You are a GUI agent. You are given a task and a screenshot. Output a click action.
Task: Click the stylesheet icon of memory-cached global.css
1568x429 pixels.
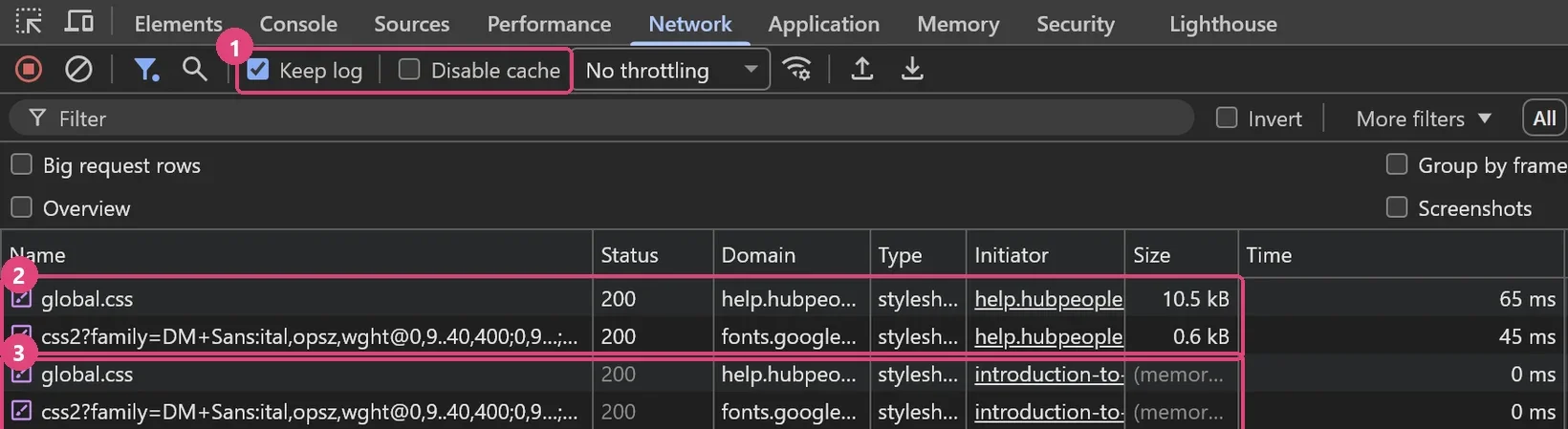click(21, 375)
